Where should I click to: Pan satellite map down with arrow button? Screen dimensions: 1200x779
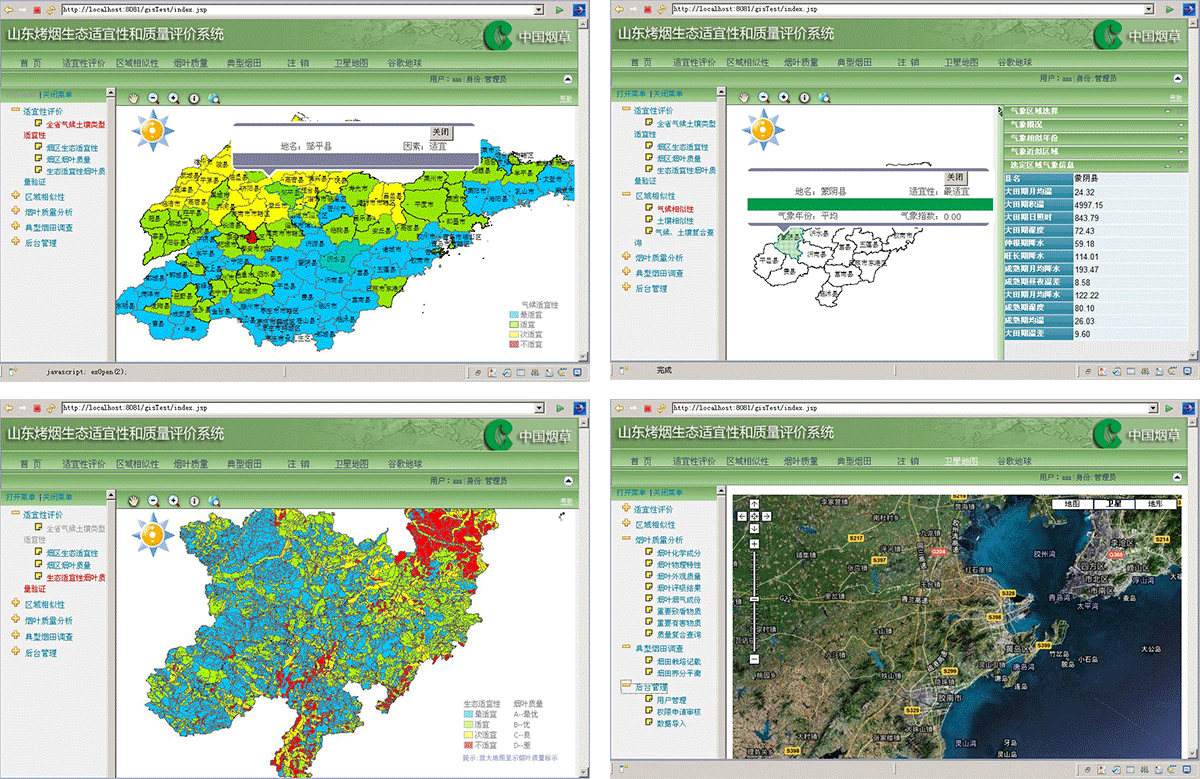[753, 527]
